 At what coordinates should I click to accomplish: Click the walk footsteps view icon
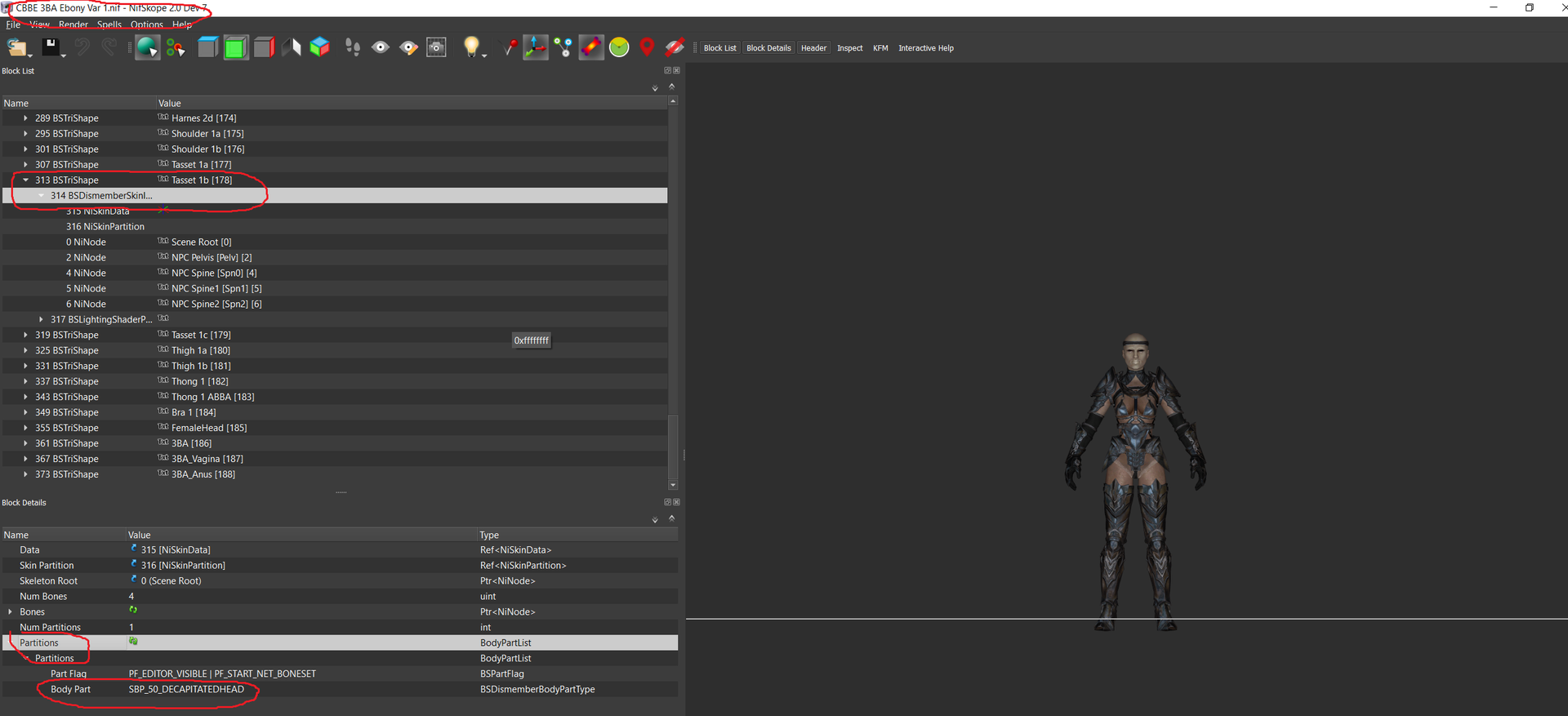(353, 47)
